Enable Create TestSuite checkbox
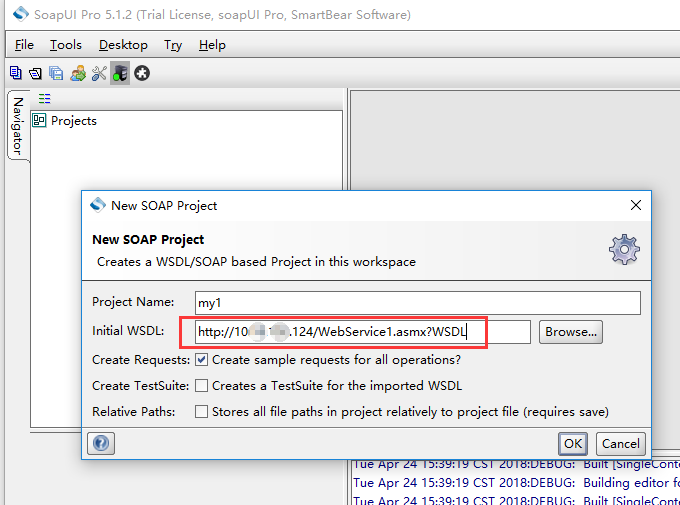Viewport: 680px width, 505px height. tap(201, 386)
